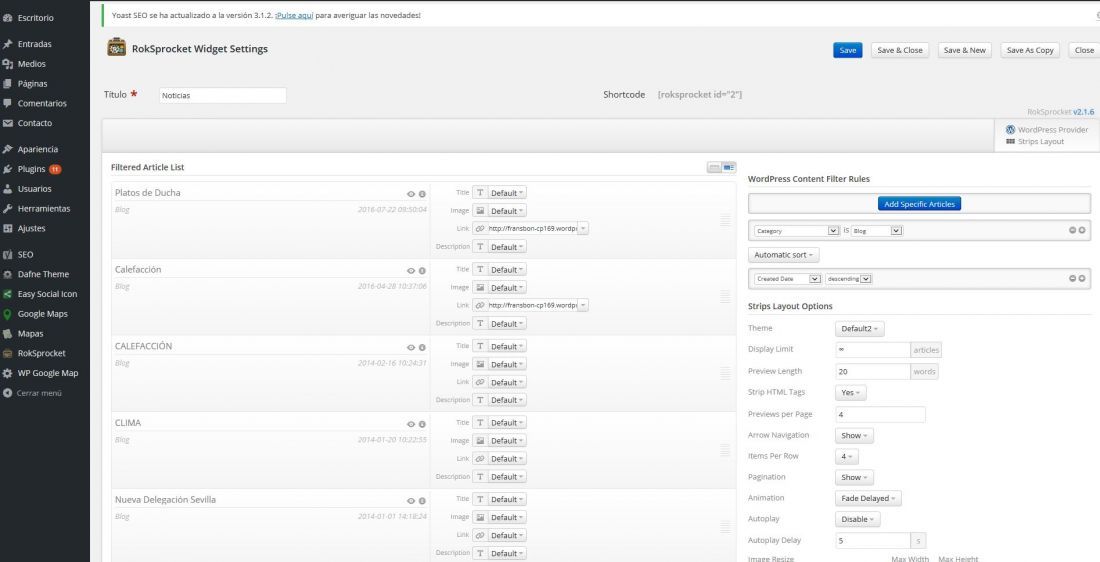This screenshot has width=1100, height=562.
Task: Click link chain icon in CLIMA row
Action: tap(480, 459)
